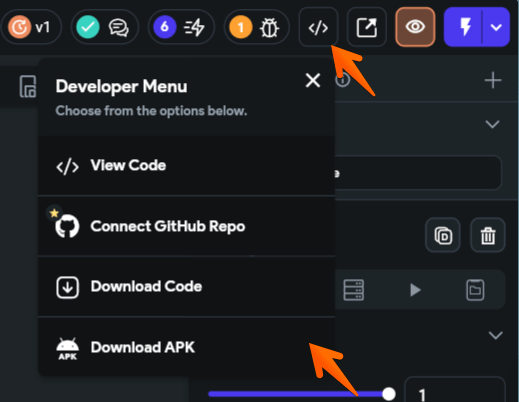
Task: Select Connect GitHub Repo option
Action: click(x=187, y=226)
